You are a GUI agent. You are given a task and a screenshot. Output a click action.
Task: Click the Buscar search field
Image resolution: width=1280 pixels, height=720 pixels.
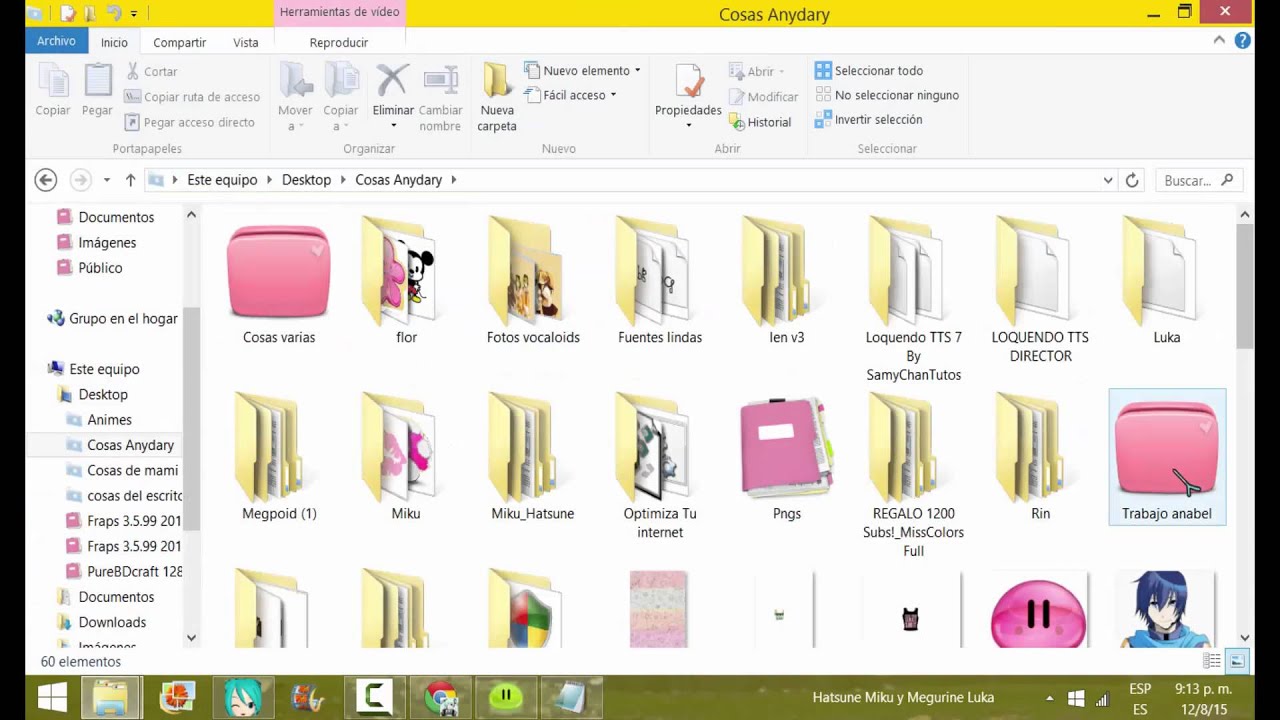pyautogui.click(x=1199, y=180)
